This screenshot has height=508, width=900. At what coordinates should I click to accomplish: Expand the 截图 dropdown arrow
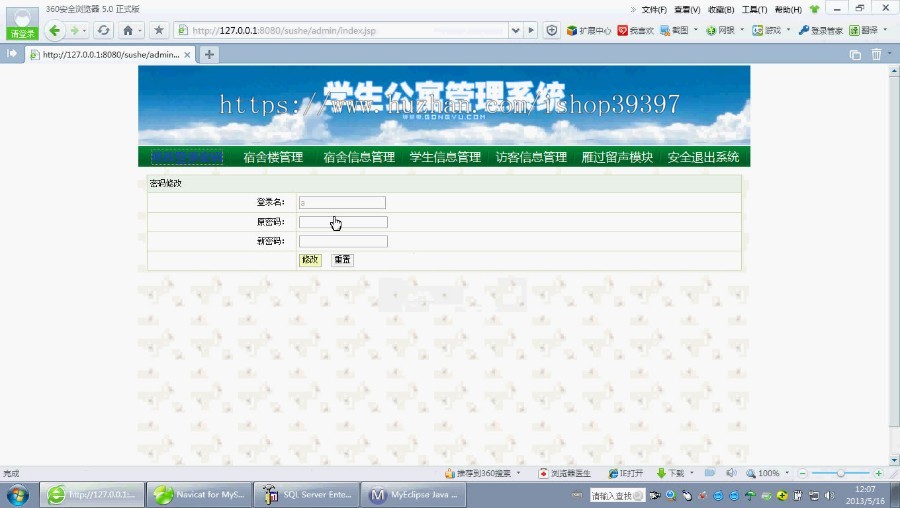pyautogui.click(x=696, y=29)
